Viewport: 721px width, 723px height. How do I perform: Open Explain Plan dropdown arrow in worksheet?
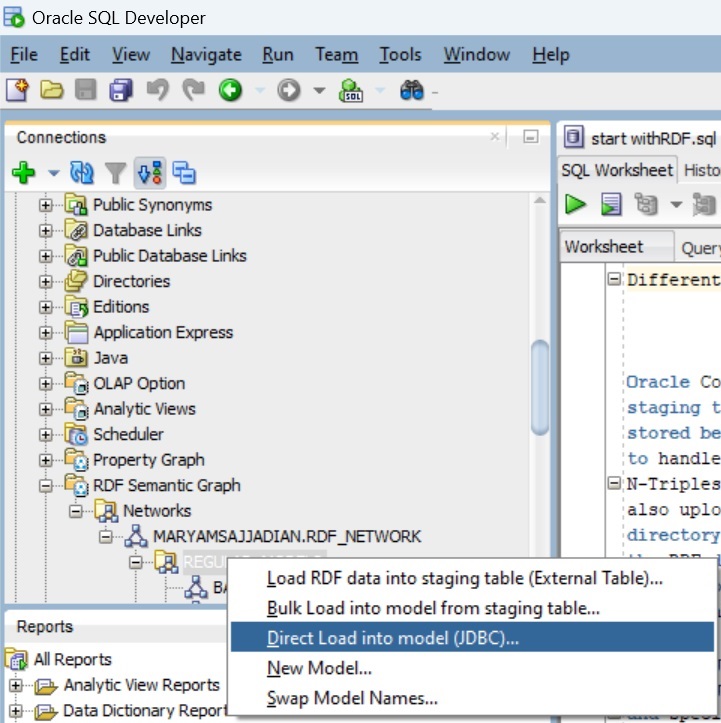pyautogui.click(x=676, y=205)
